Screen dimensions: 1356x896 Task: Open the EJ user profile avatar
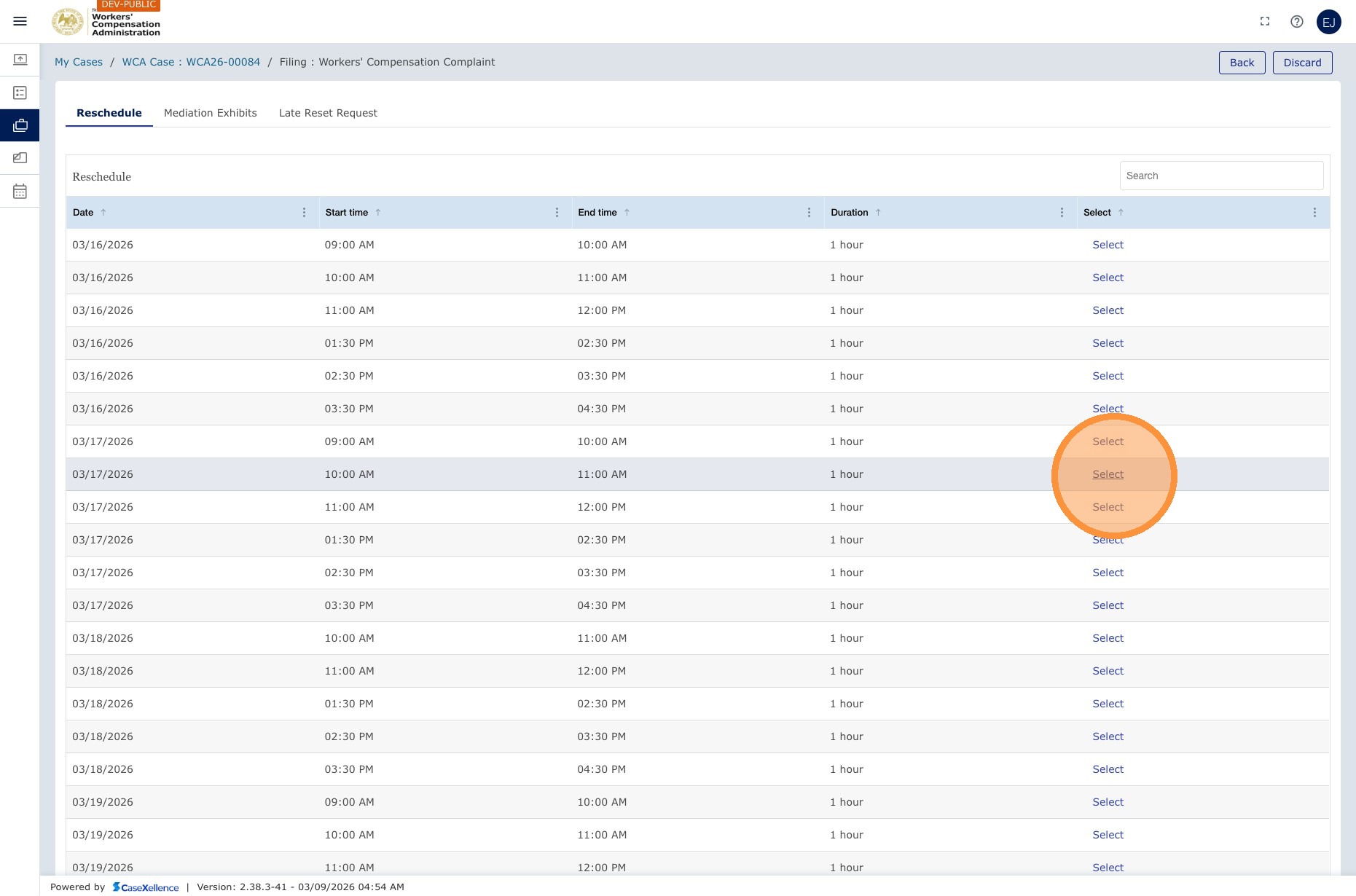1329,22
